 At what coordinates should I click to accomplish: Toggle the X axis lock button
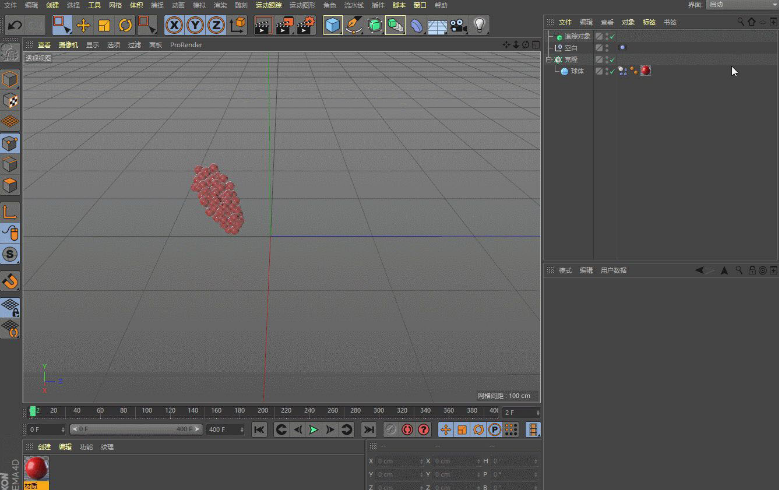[x=174, y=25]
